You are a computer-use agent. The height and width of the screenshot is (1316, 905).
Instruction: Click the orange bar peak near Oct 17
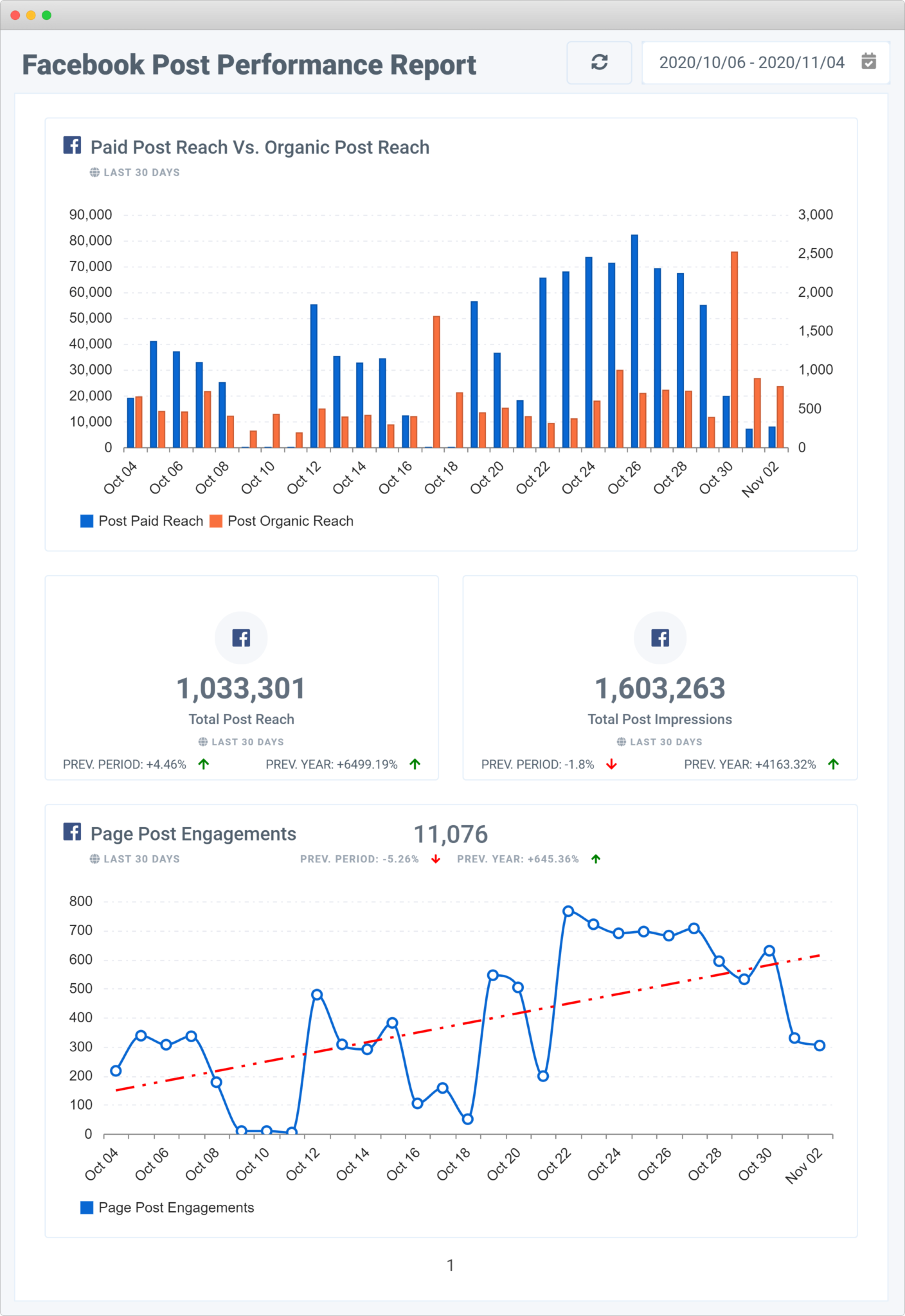pyautogui.click(x=436, y=382)
